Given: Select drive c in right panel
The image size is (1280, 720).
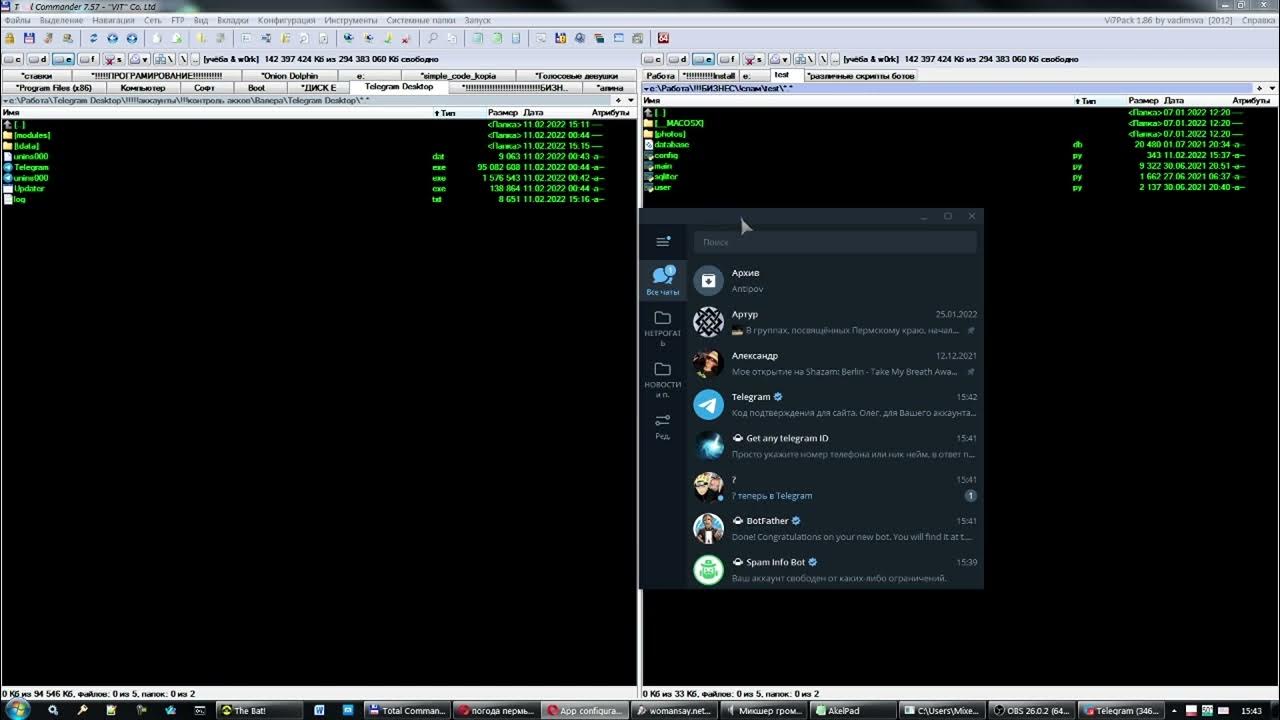Looking at the screenshot, I should click(x=653, y=59).
